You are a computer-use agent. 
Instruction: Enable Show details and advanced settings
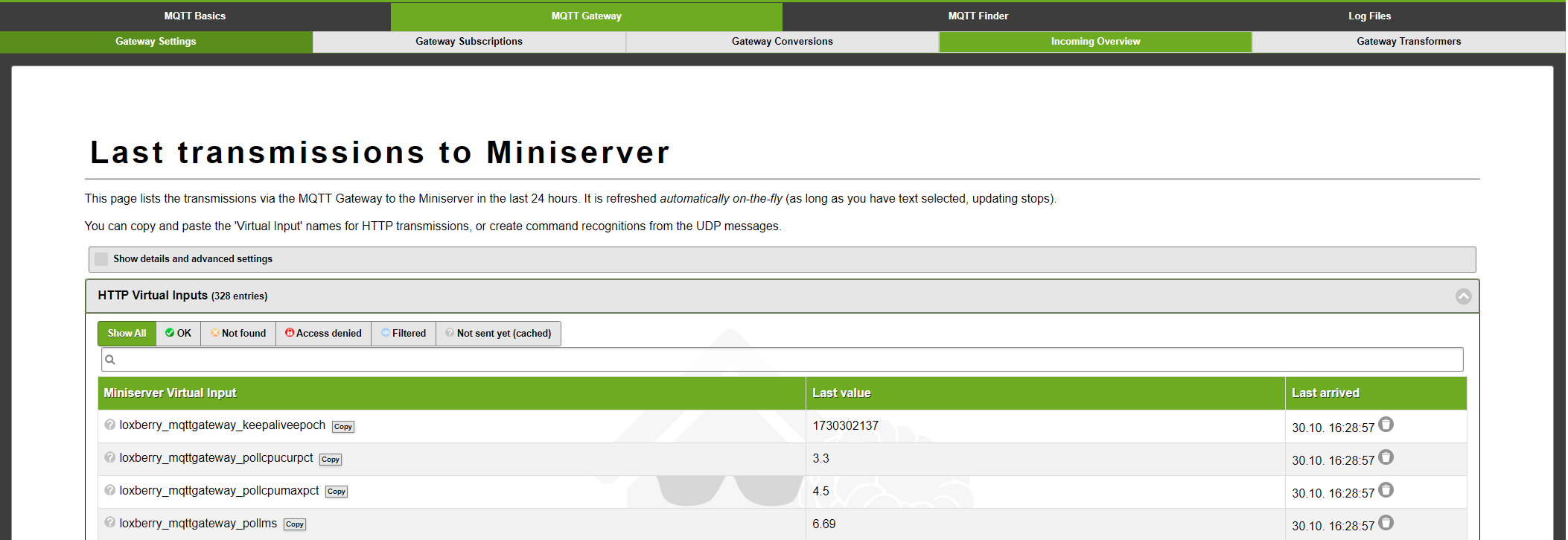click(101, 259)
